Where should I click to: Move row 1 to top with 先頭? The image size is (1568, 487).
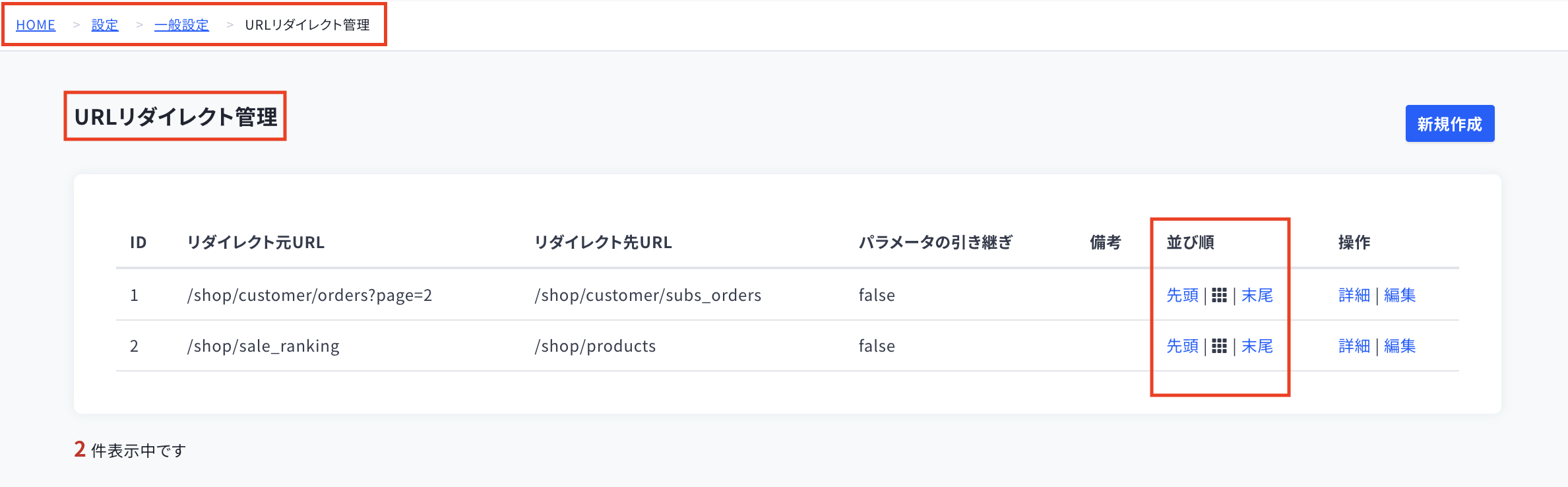1182,295
